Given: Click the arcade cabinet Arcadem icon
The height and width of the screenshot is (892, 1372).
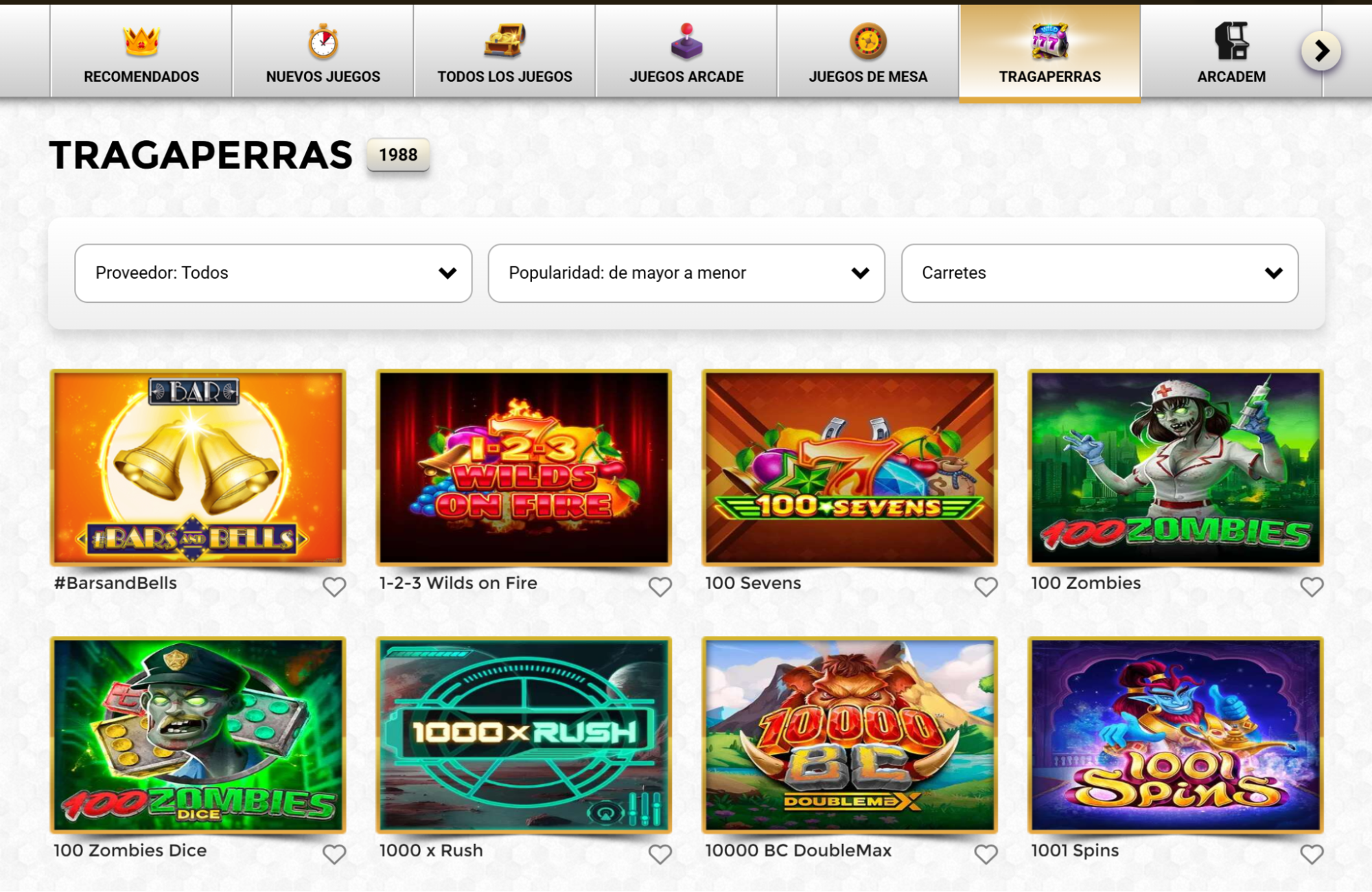Looking at the screenshot, I should pos(1231,41).
